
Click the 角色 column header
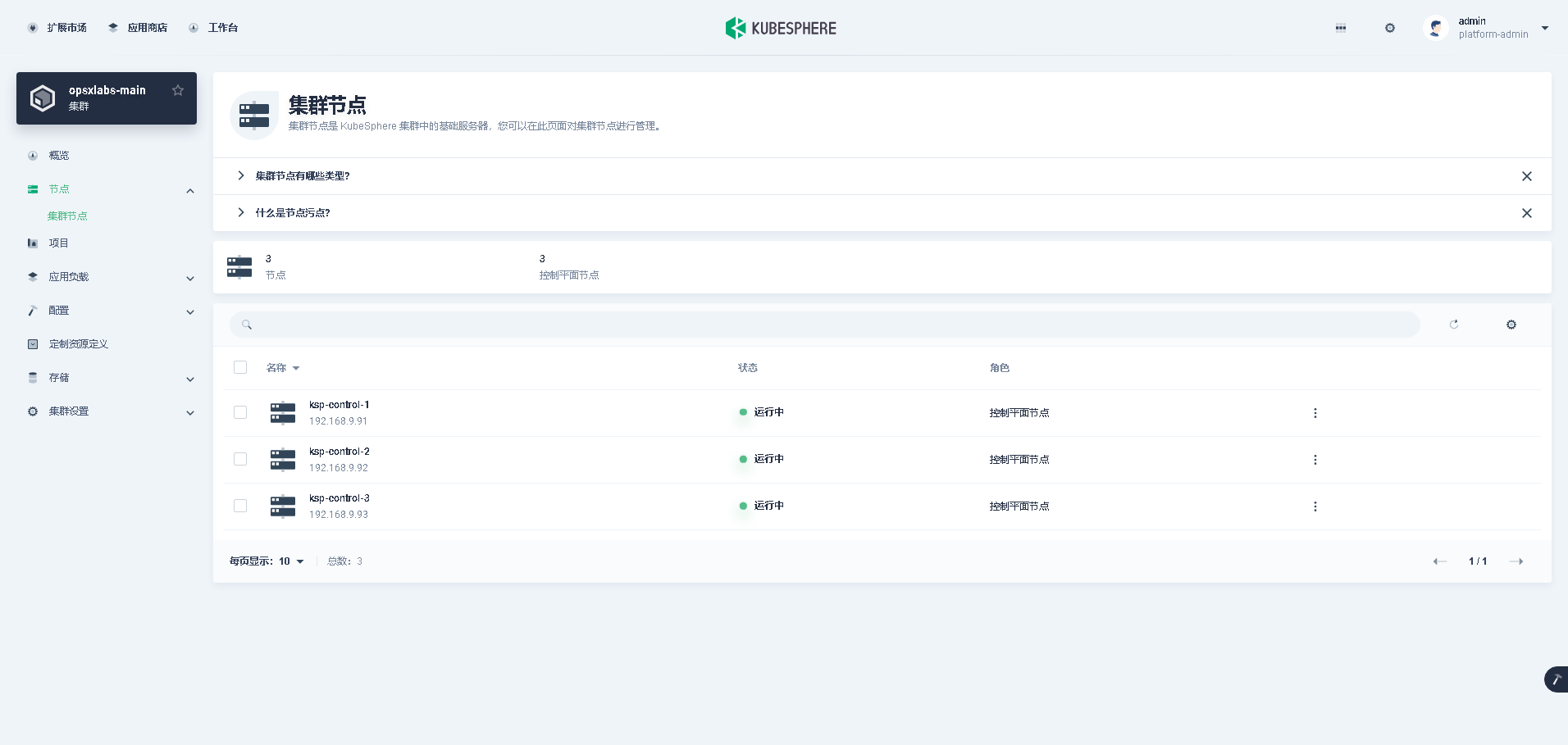(x=1000, y=368)
